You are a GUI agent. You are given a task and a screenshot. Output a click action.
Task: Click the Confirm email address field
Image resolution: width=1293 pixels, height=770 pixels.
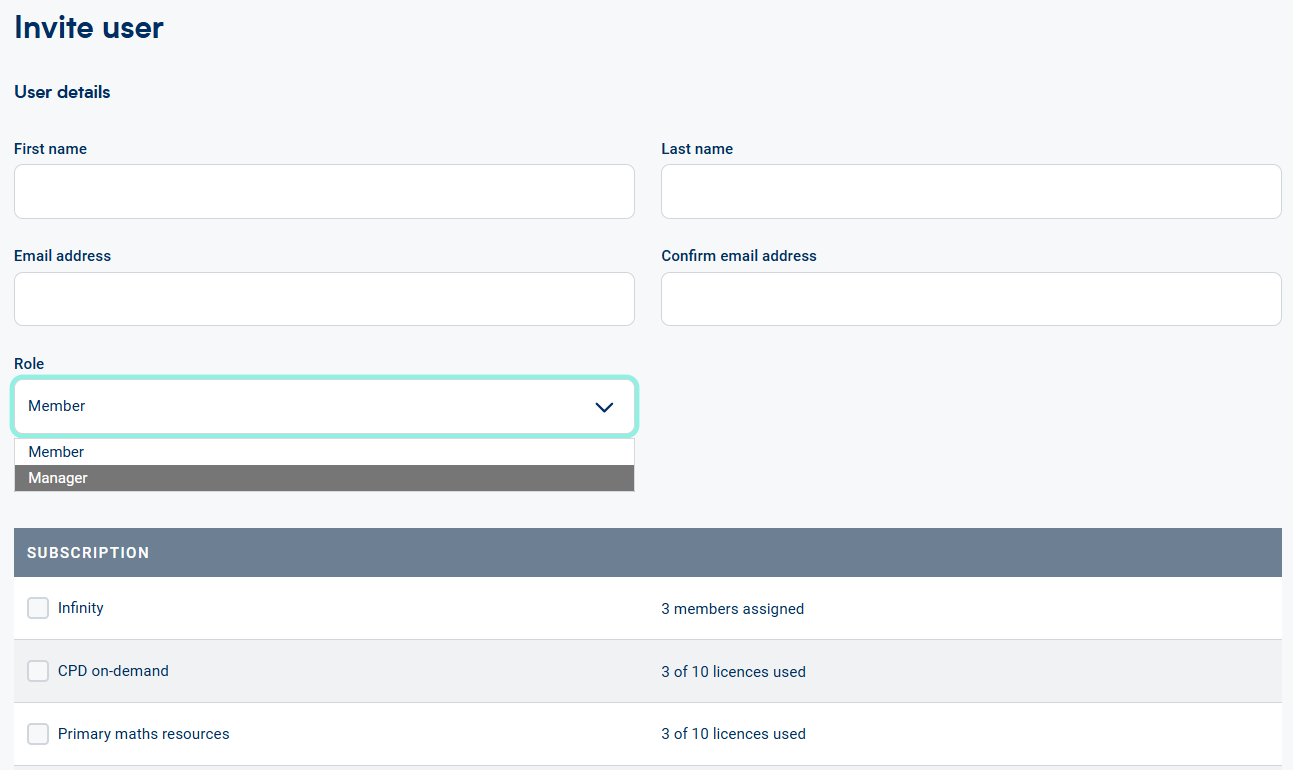coord(970,299)
